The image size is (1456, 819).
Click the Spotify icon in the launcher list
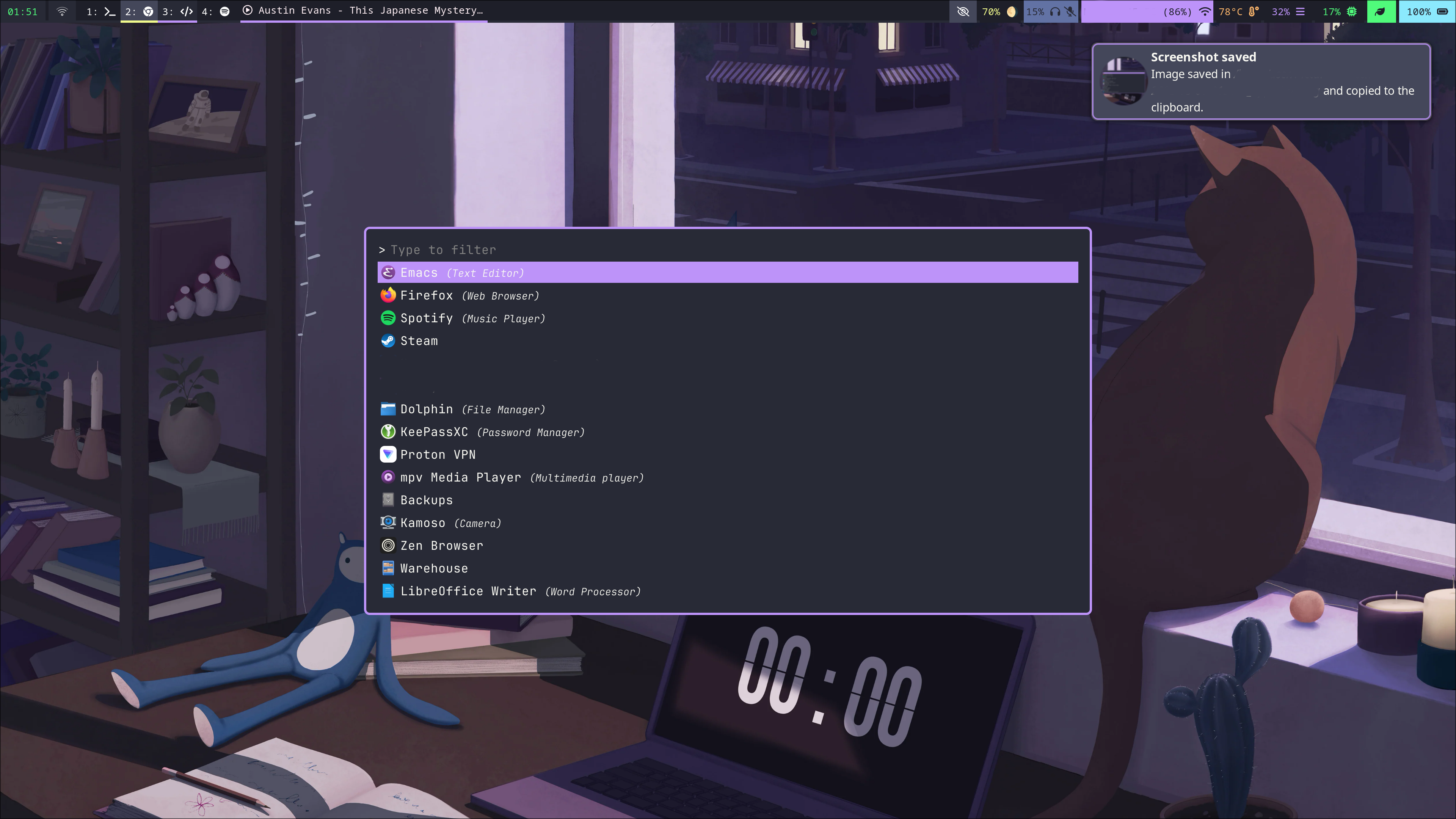coord(388,318)
